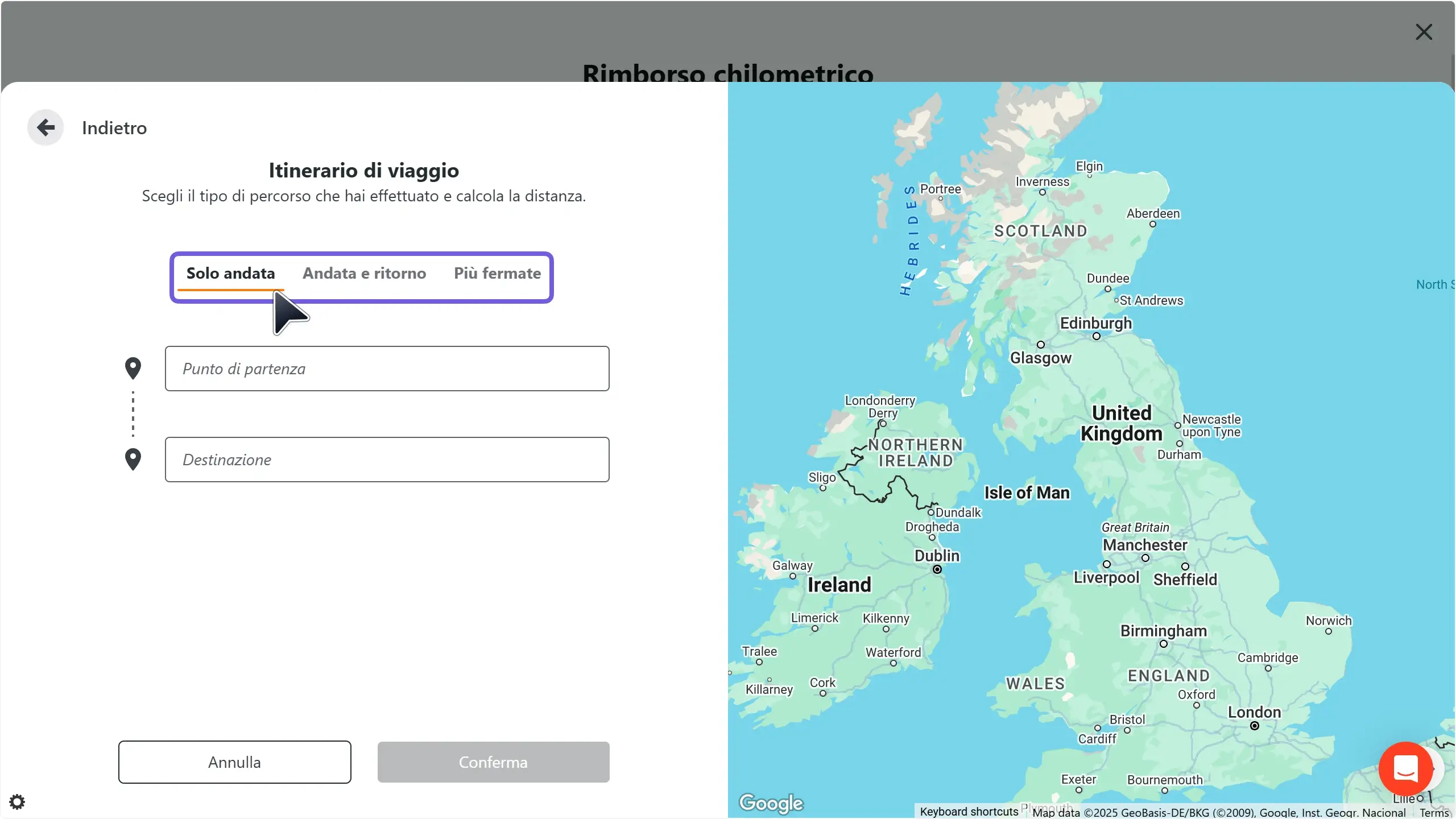Click the St Andrews label on the map
The width and height of the screenshot is (1456, 819).
pyautogui.click(x=1151, y=300)
